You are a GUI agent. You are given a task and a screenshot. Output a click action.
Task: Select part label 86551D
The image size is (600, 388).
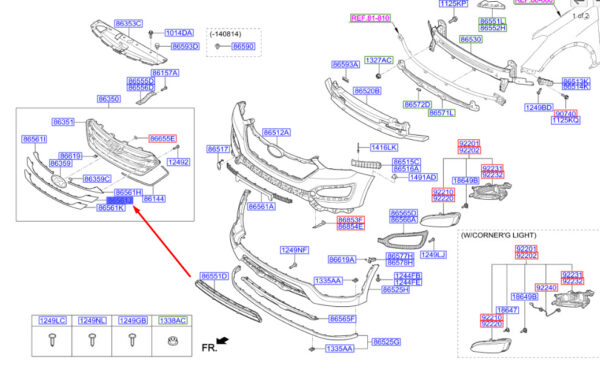(214, 276)
